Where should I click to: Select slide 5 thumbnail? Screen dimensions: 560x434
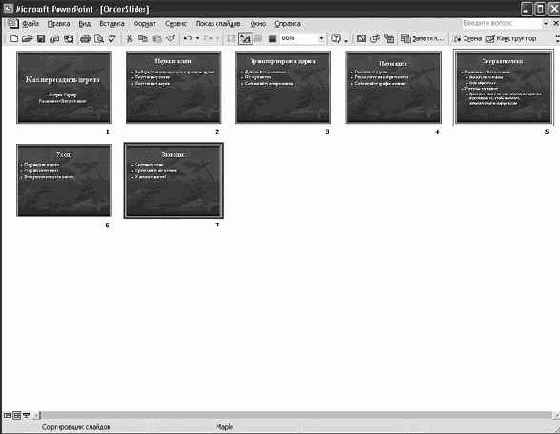point(503,88)
